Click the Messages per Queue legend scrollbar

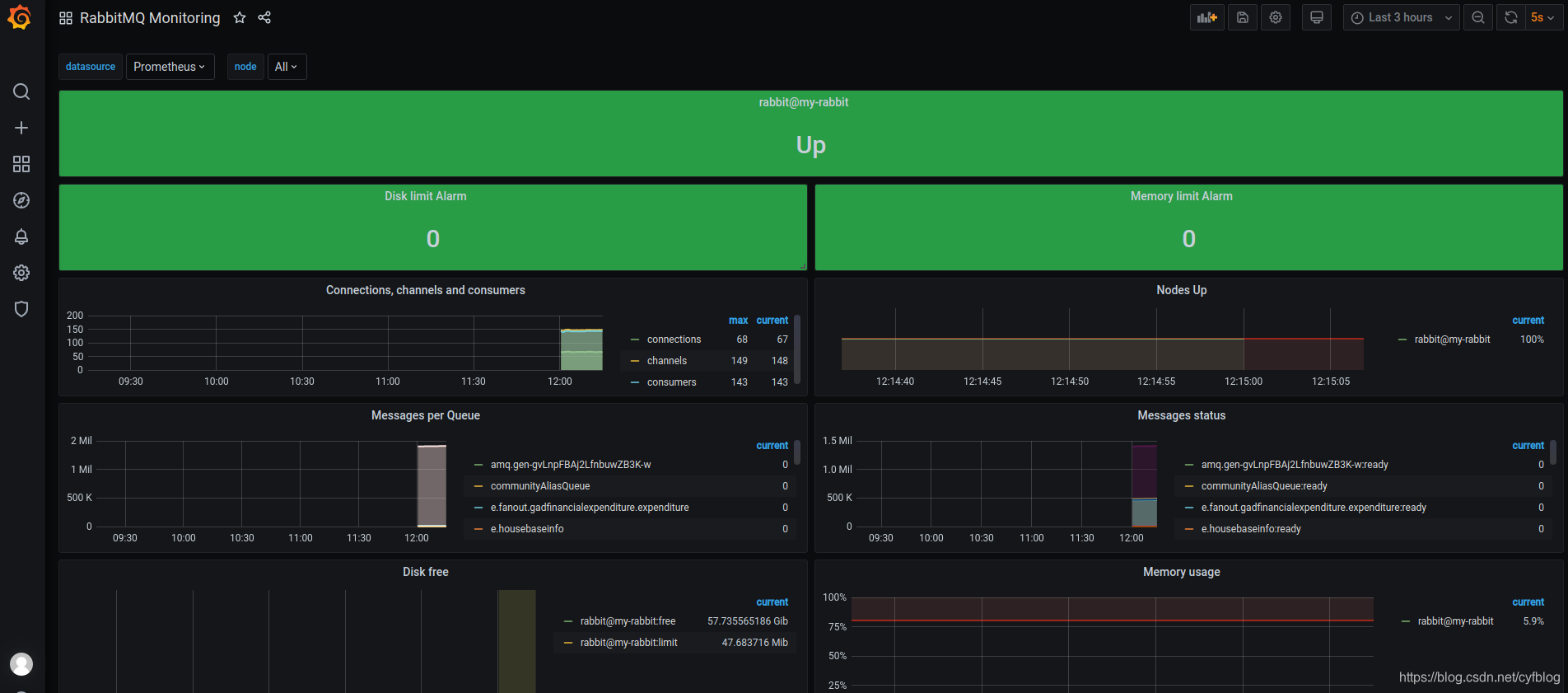(x=797, y=452)
